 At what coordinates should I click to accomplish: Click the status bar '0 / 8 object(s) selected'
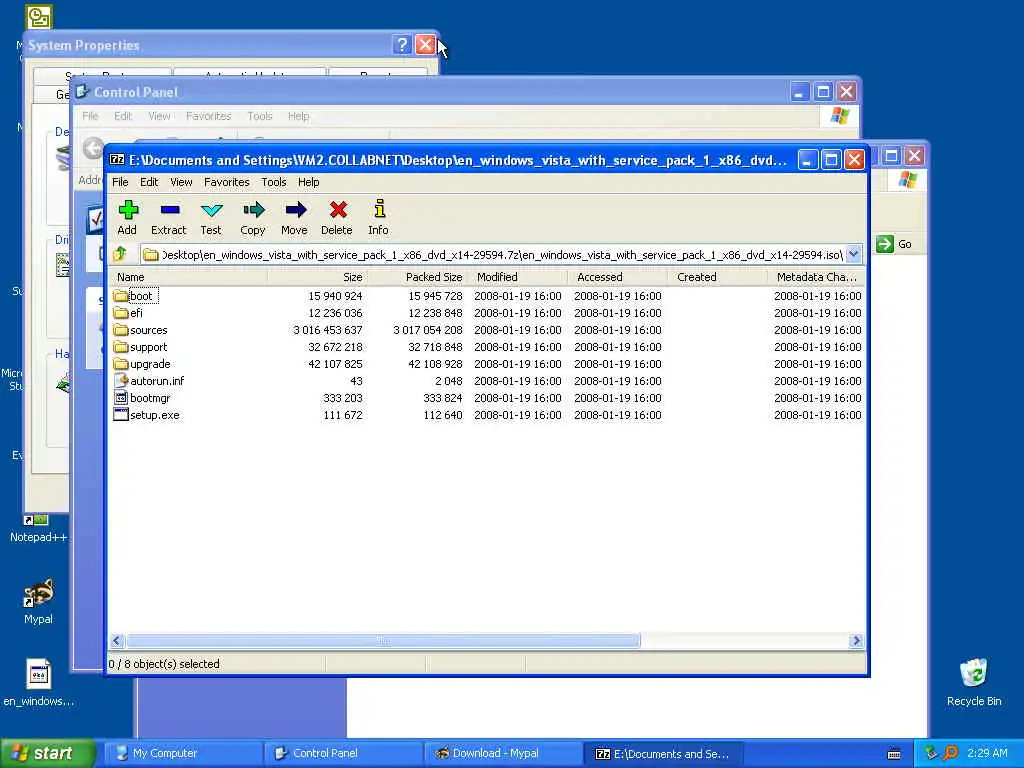pyautogui.click(x=164, y=664)
